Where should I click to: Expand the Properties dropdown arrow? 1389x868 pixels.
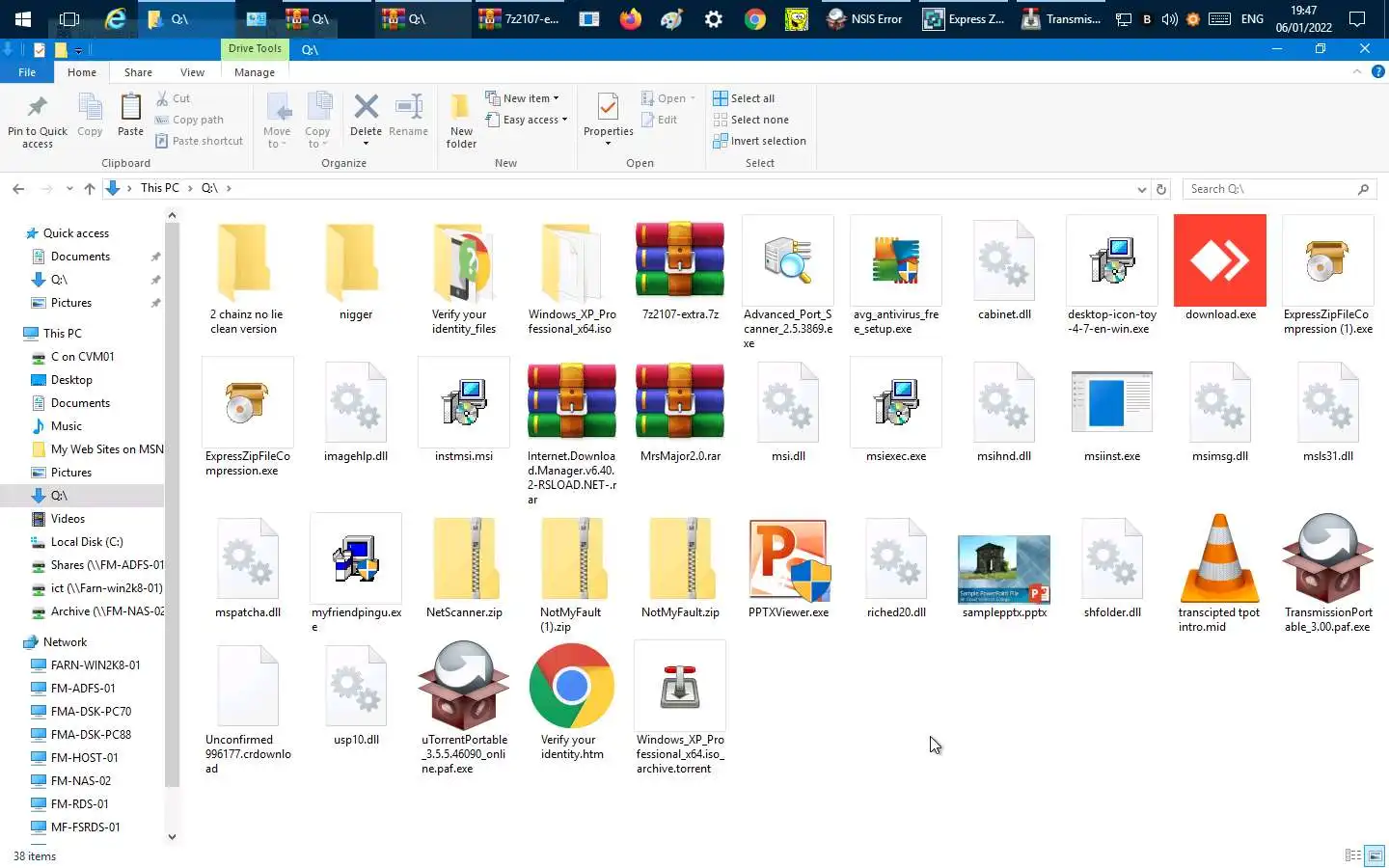(x=608, y=144)
